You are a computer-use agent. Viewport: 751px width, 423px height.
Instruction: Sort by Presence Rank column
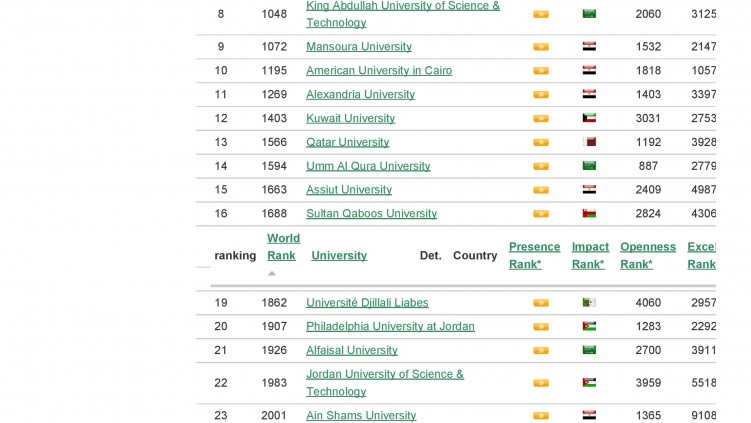[x=534, y=256]
